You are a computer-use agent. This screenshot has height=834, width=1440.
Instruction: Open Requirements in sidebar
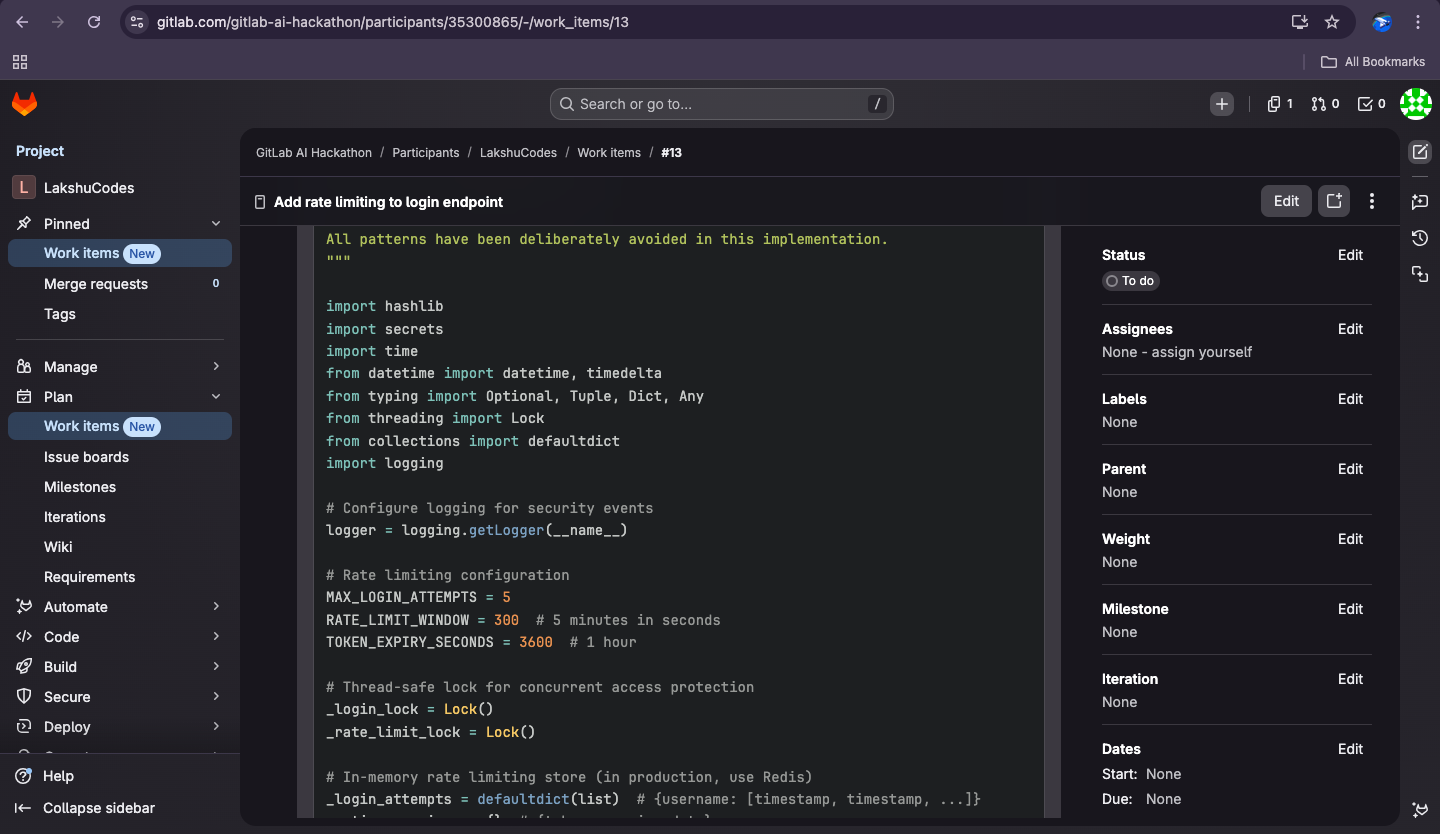tap(120, 577)
